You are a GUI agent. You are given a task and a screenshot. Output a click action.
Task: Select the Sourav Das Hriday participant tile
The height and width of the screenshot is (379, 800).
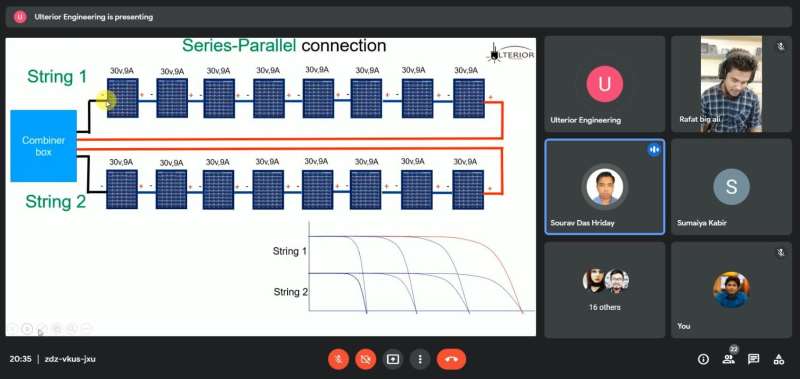coord(605,187)
